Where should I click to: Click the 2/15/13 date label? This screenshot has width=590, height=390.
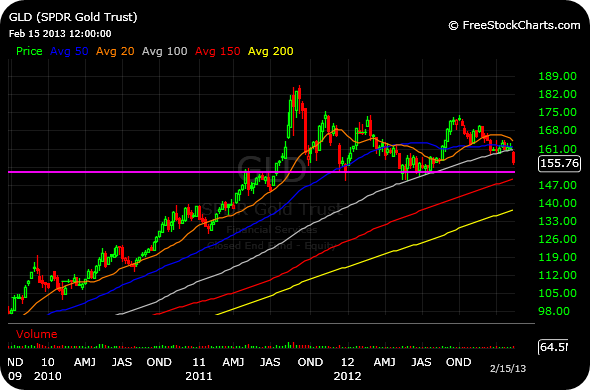click(x=508, y=368)
